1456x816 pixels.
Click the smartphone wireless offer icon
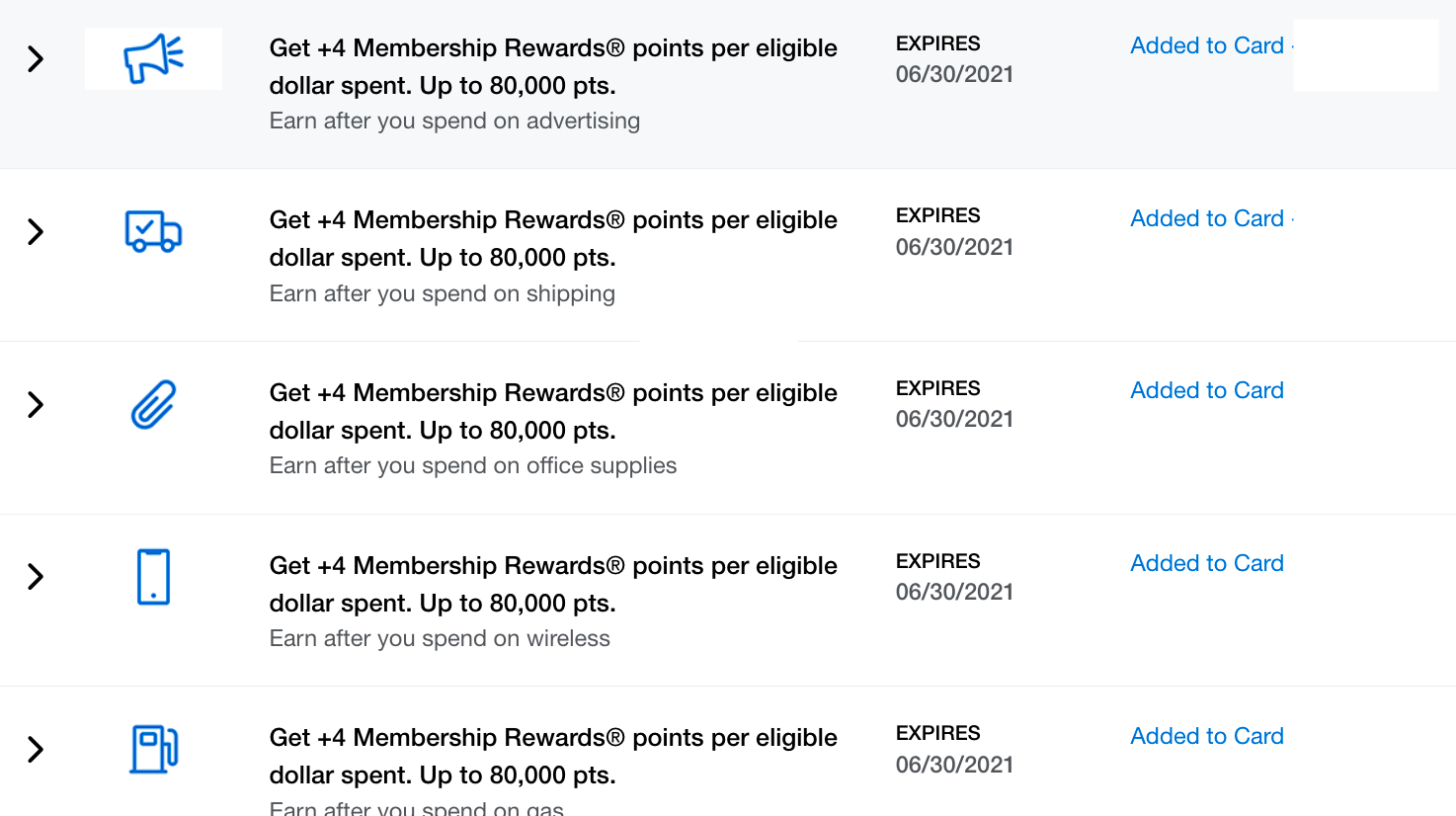[x=153, y=577]
